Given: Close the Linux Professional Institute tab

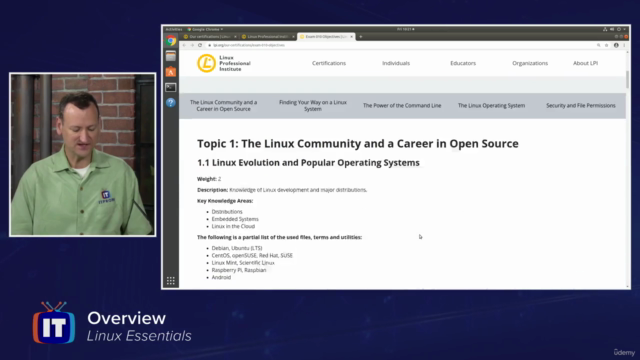Looking at the screenshot, I should pyautogui.click(x=293, y=37).
